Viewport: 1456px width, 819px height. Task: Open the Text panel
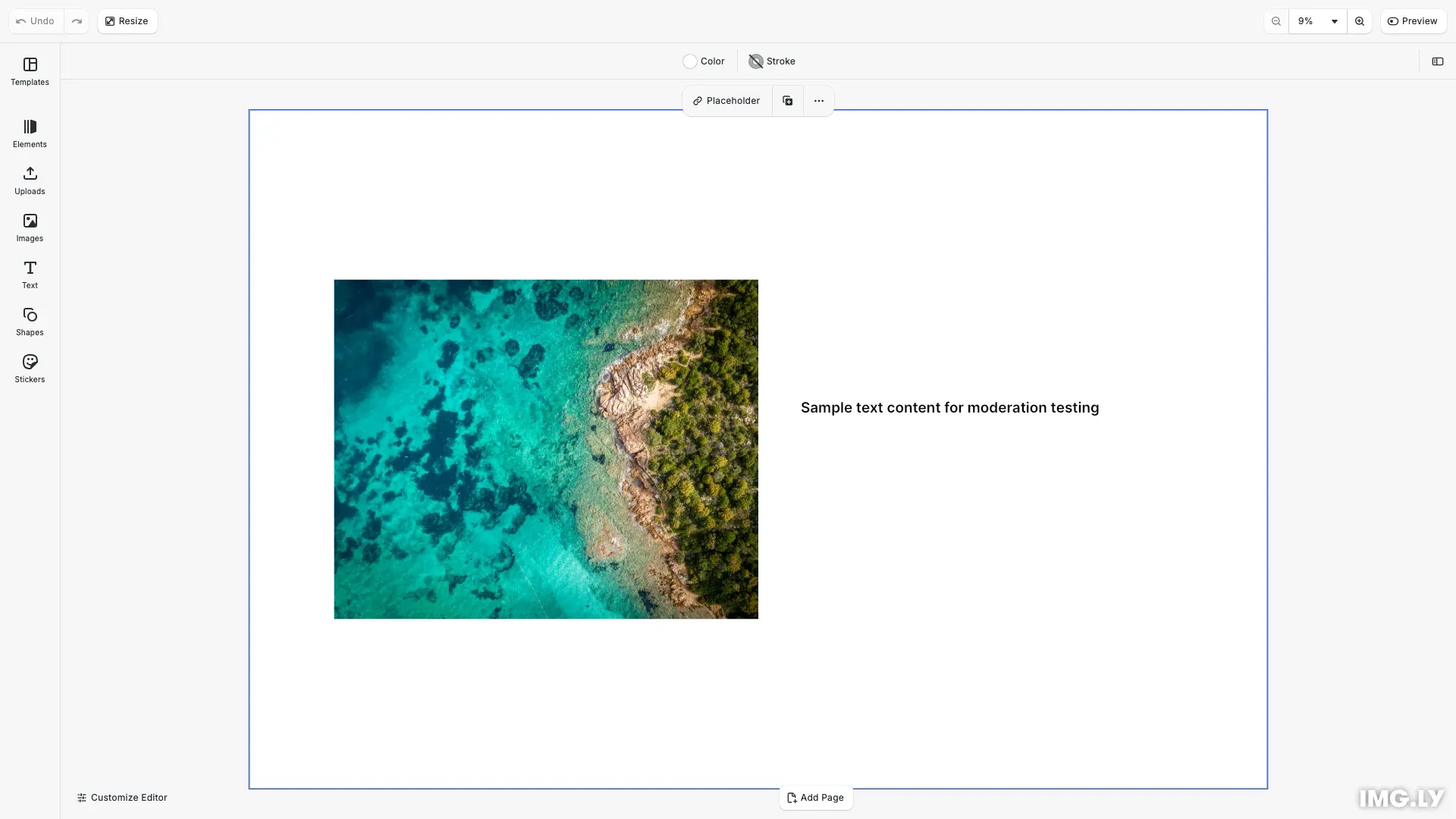[30, 275]
